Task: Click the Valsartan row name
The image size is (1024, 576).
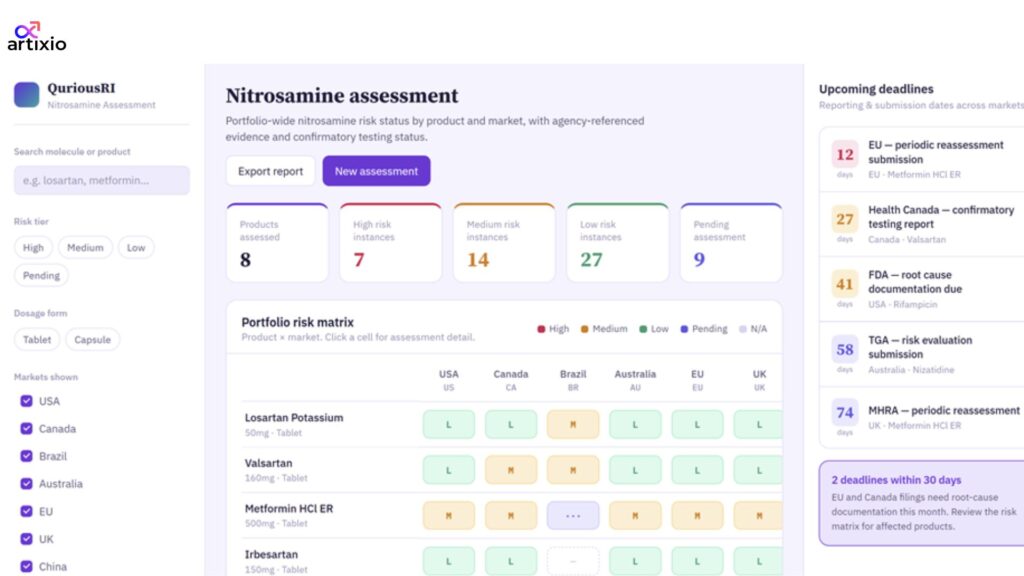Action: [x=268, y=463]
